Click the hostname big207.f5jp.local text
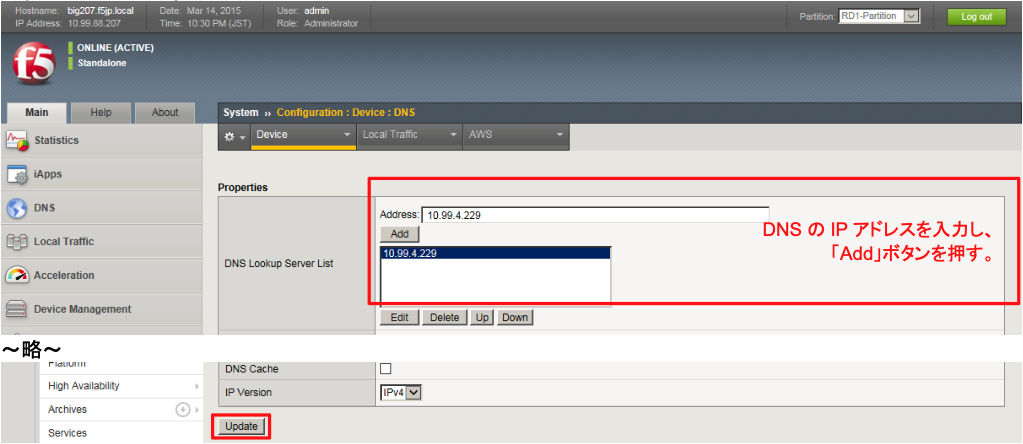The image size is (1023, 444). click(x=100, y=11)
